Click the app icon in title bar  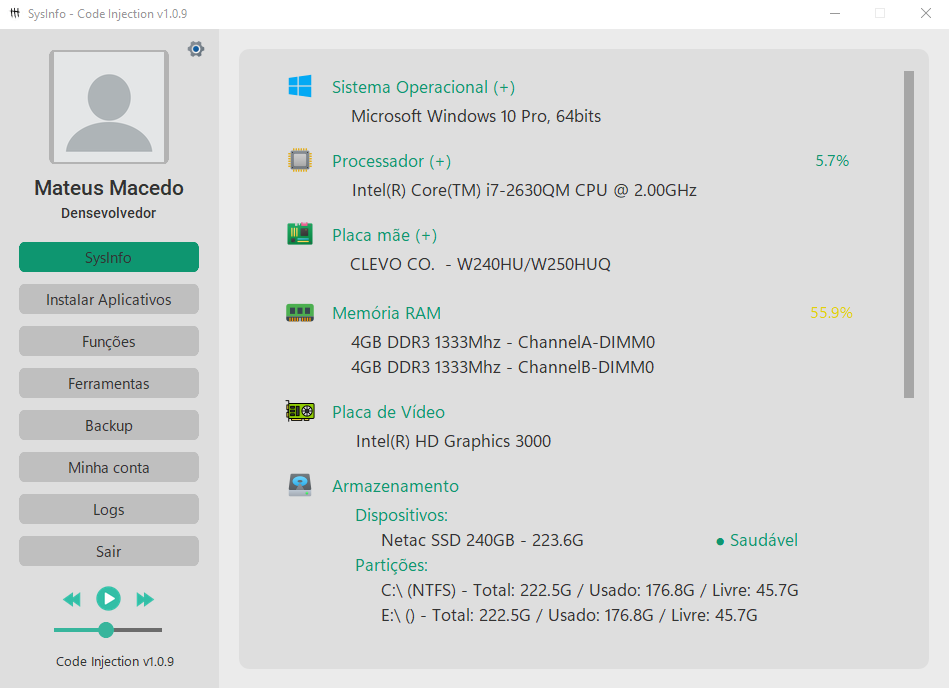[x=15, y=13]
